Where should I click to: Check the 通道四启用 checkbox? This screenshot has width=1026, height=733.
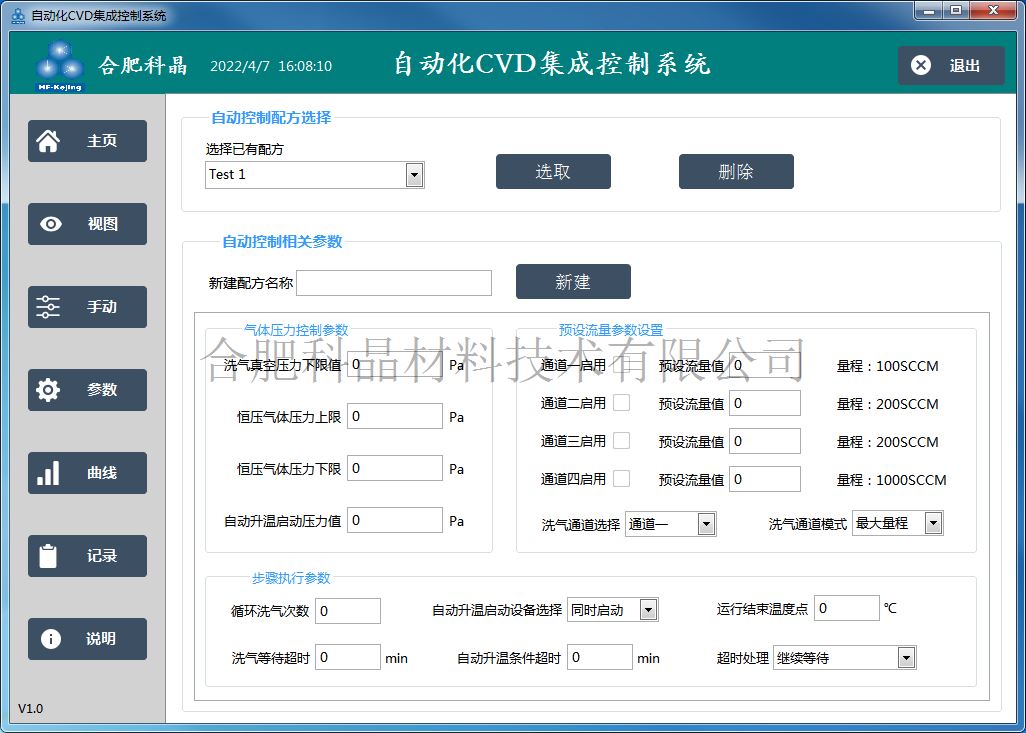[x=621, y=479]
